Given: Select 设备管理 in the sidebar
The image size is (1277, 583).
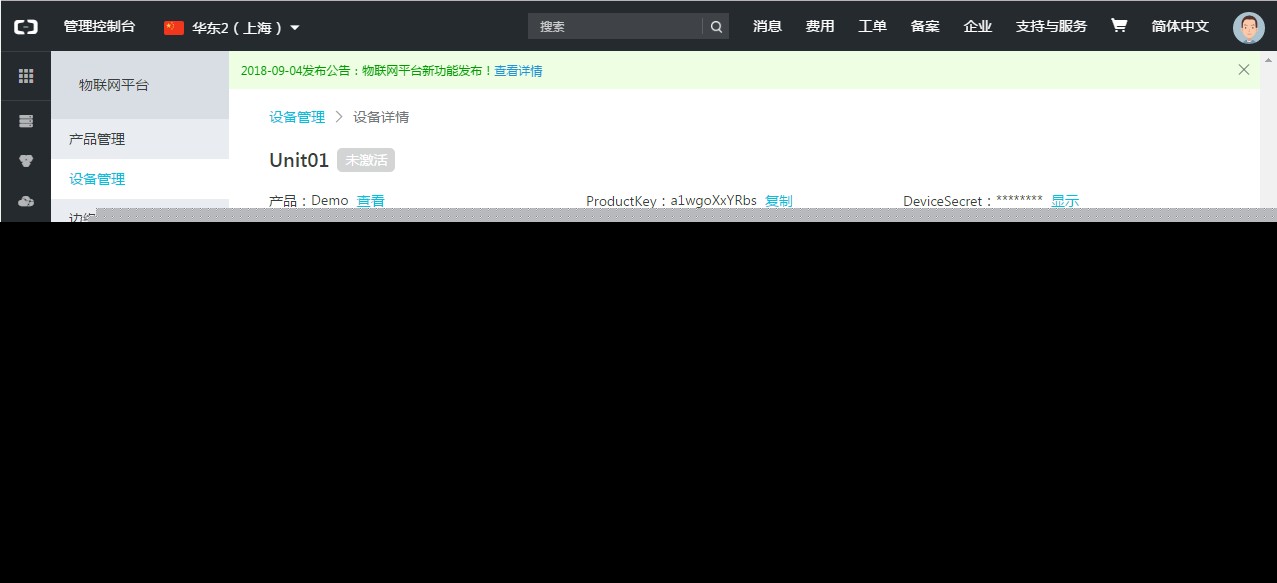Looking at the screenshot, I should pyautogui.click(x=140, y=179).
